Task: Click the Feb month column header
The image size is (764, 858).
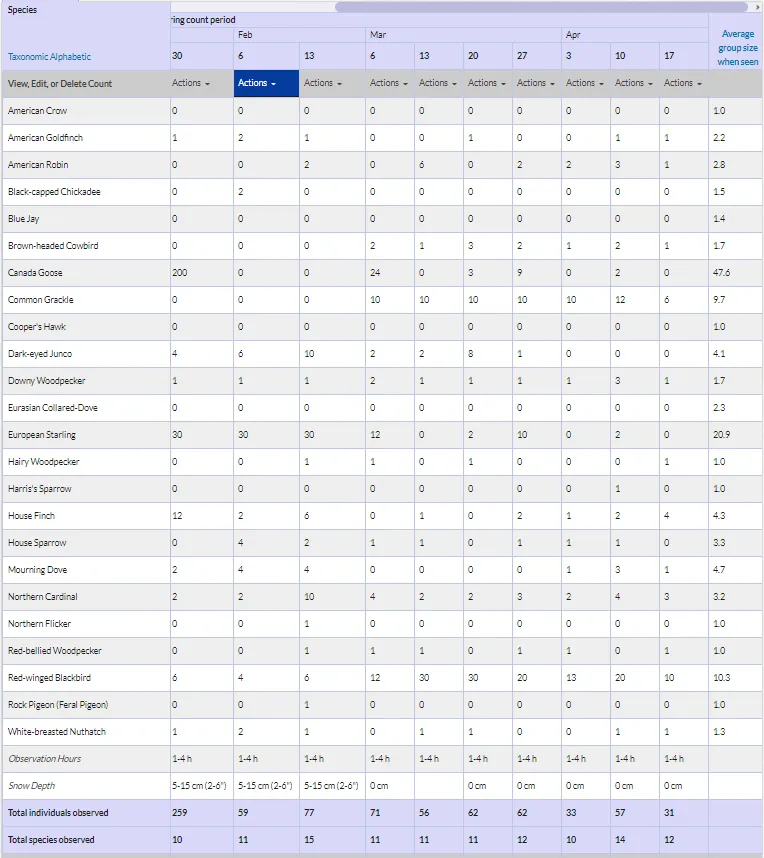Action: pos(245,35)
